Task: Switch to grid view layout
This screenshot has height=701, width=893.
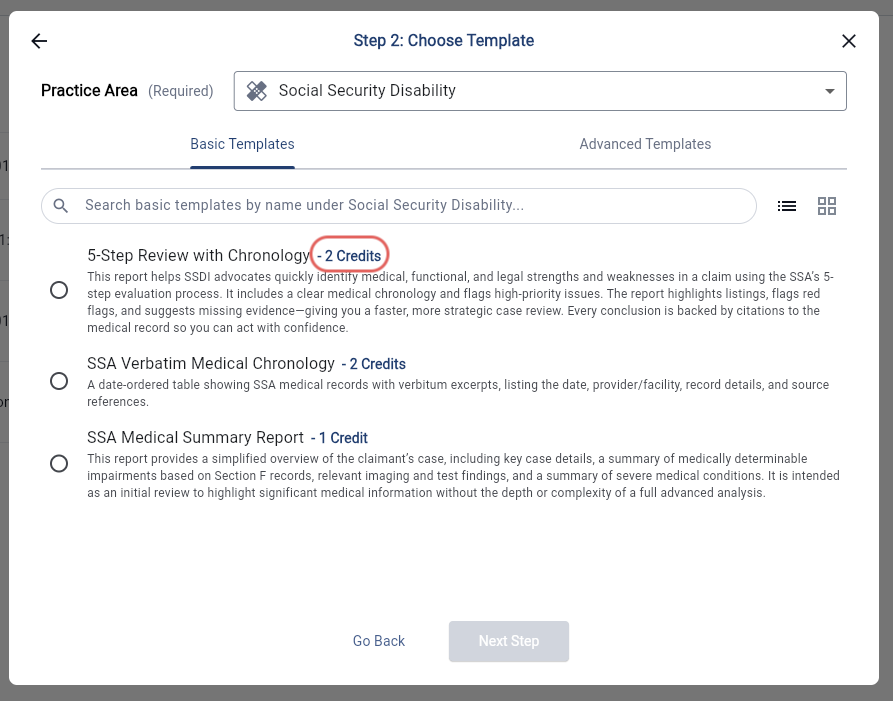Action: [827, 206]
